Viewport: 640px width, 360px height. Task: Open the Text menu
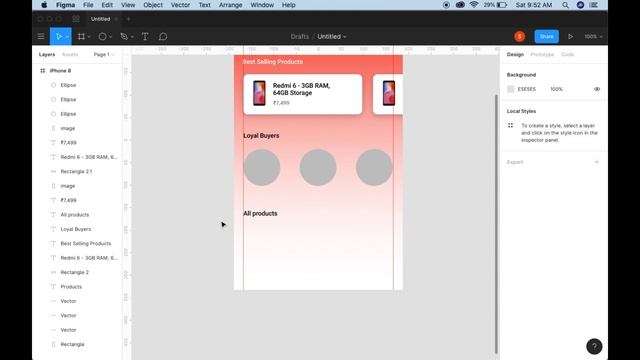(x=204, y=5)
